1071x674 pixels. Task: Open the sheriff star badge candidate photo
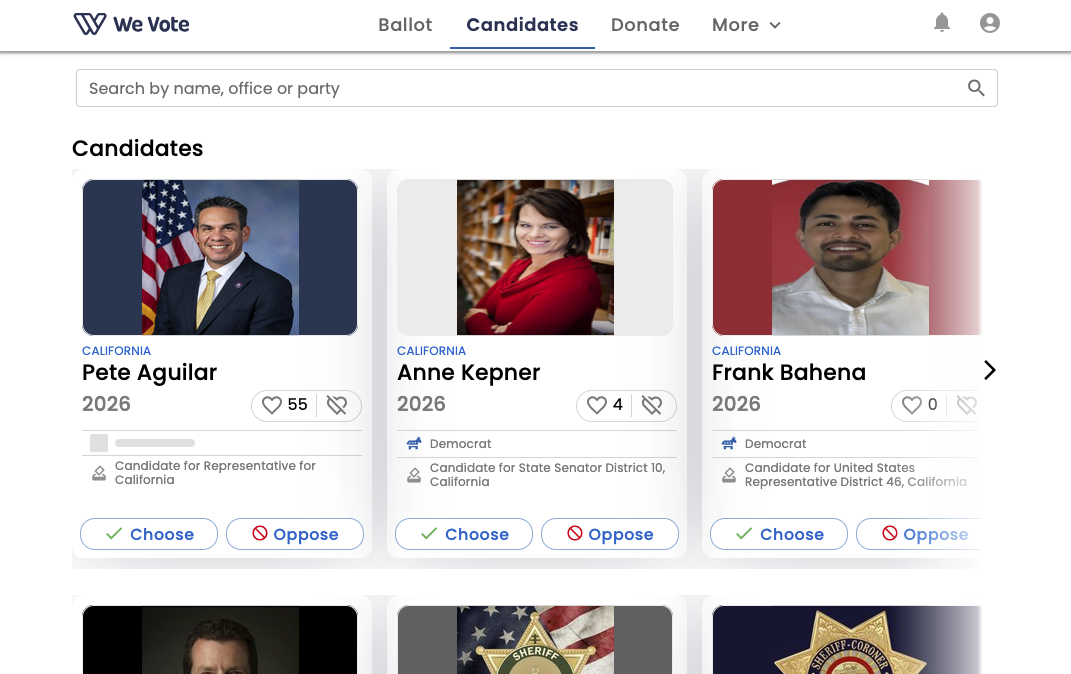coord(535,640)
